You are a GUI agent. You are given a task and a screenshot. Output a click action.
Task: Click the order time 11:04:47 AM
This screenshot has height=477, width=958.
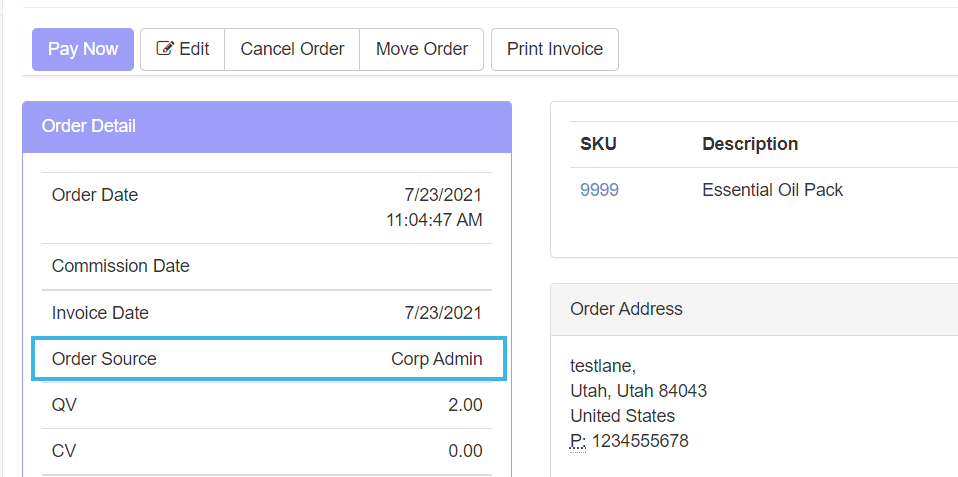click(x=434, y=220)
